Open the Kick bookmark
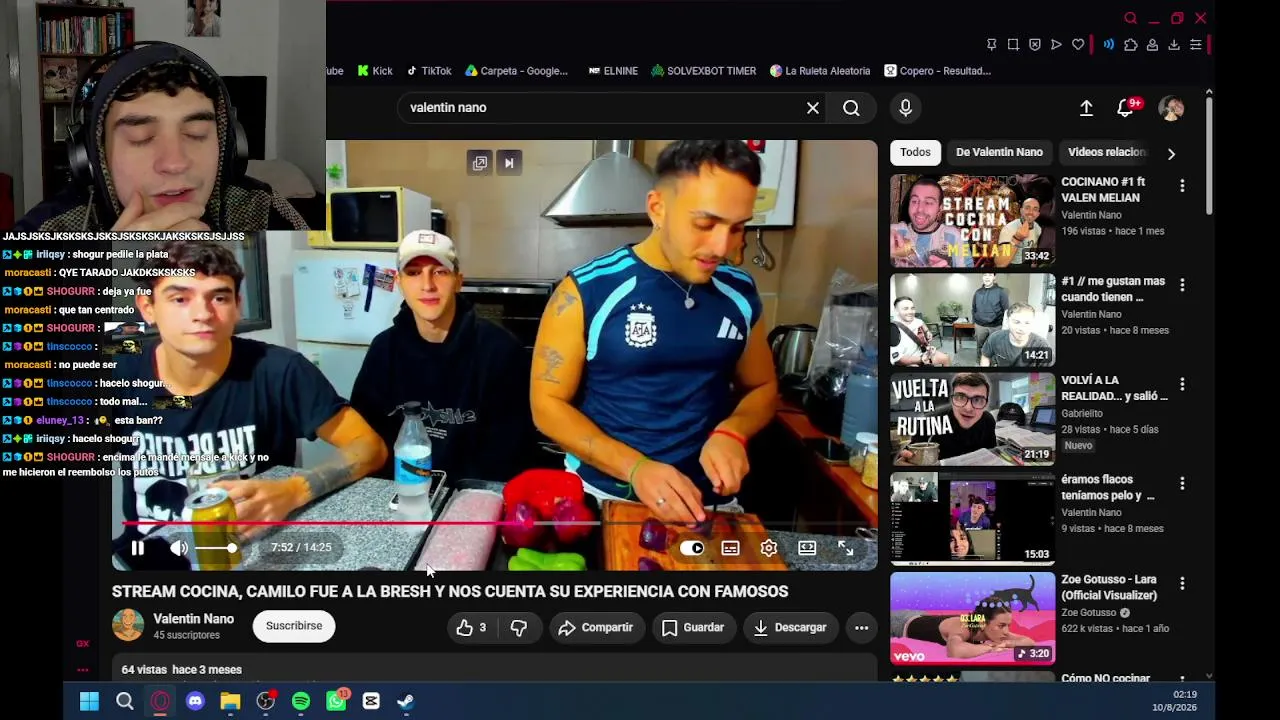The width and height of the screenshot is (1280, 720). point(375,71)
